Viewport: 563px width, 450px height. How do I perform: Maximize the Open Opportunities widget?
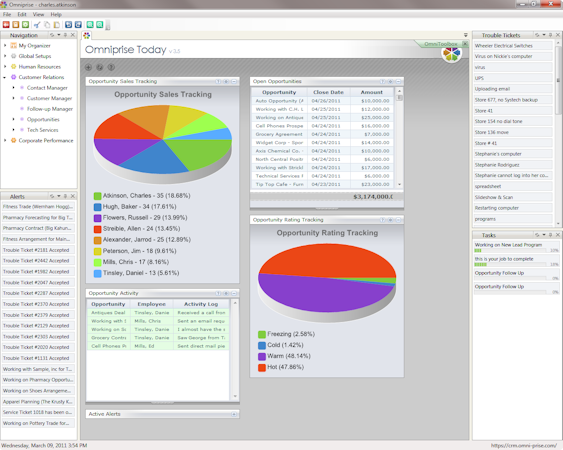(391, 82)
